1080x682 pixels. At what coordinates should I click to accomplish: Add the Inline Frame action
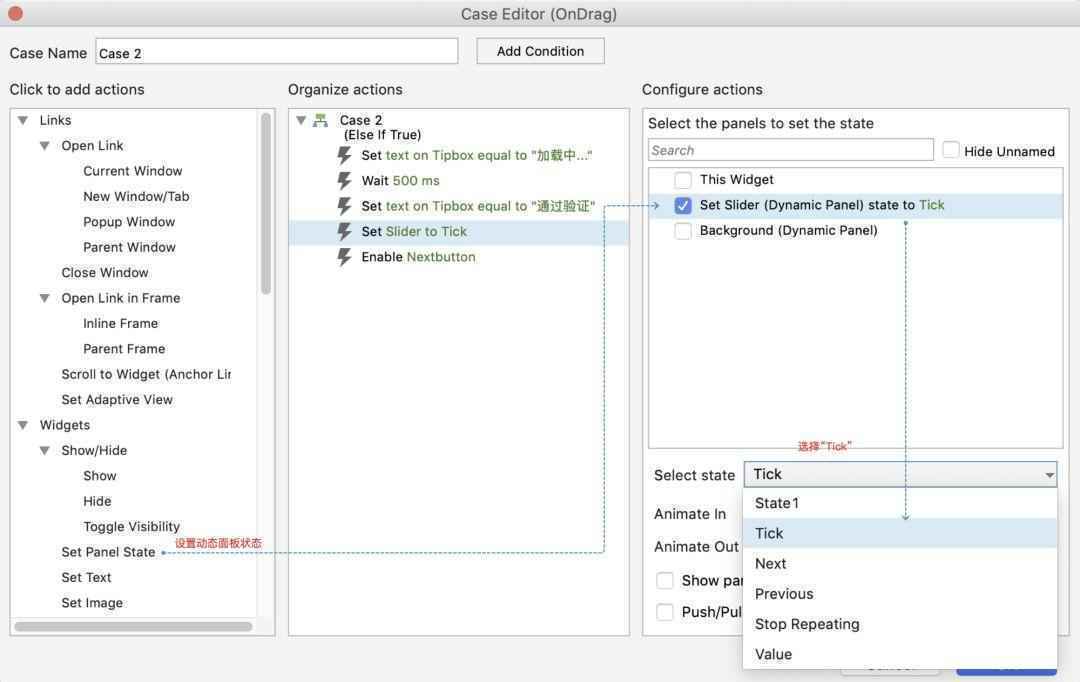tap(121, 324)
